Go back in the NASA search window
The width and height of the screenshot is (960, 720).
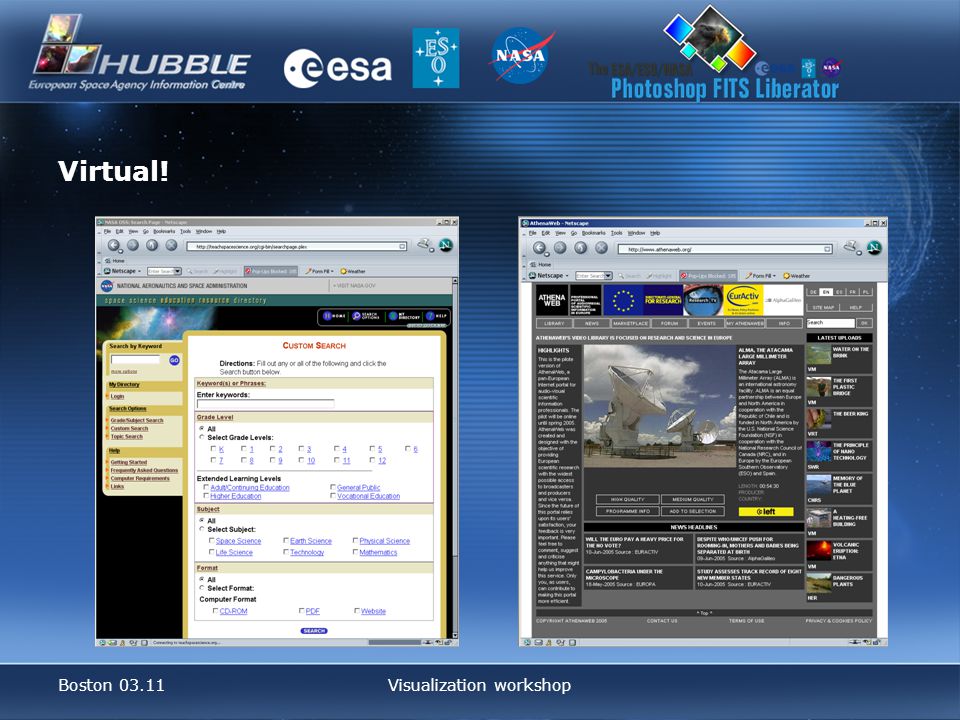[113, 246]
